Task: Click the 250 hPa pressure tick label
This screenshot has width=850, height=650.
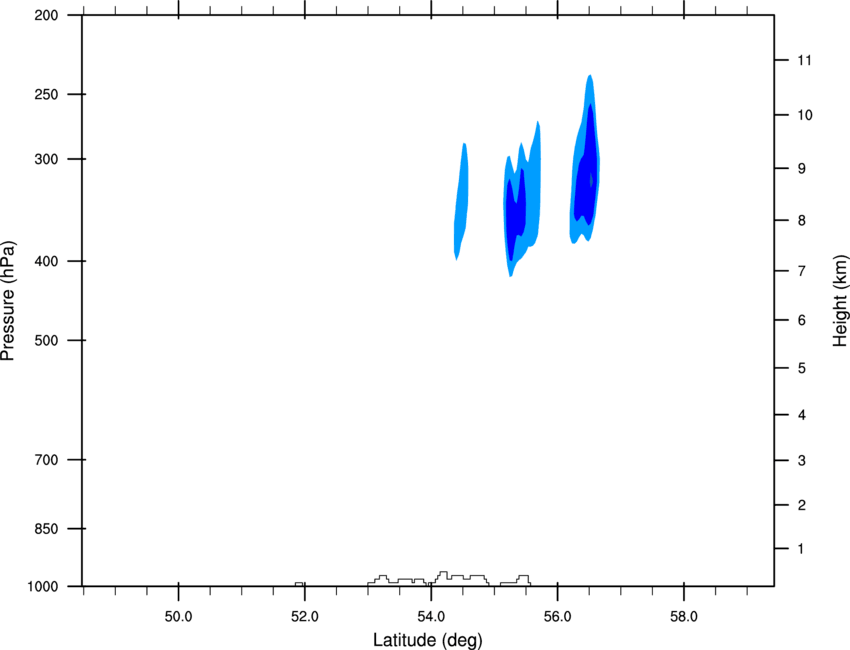Action: pyautogui.click(x=46, y=94)
